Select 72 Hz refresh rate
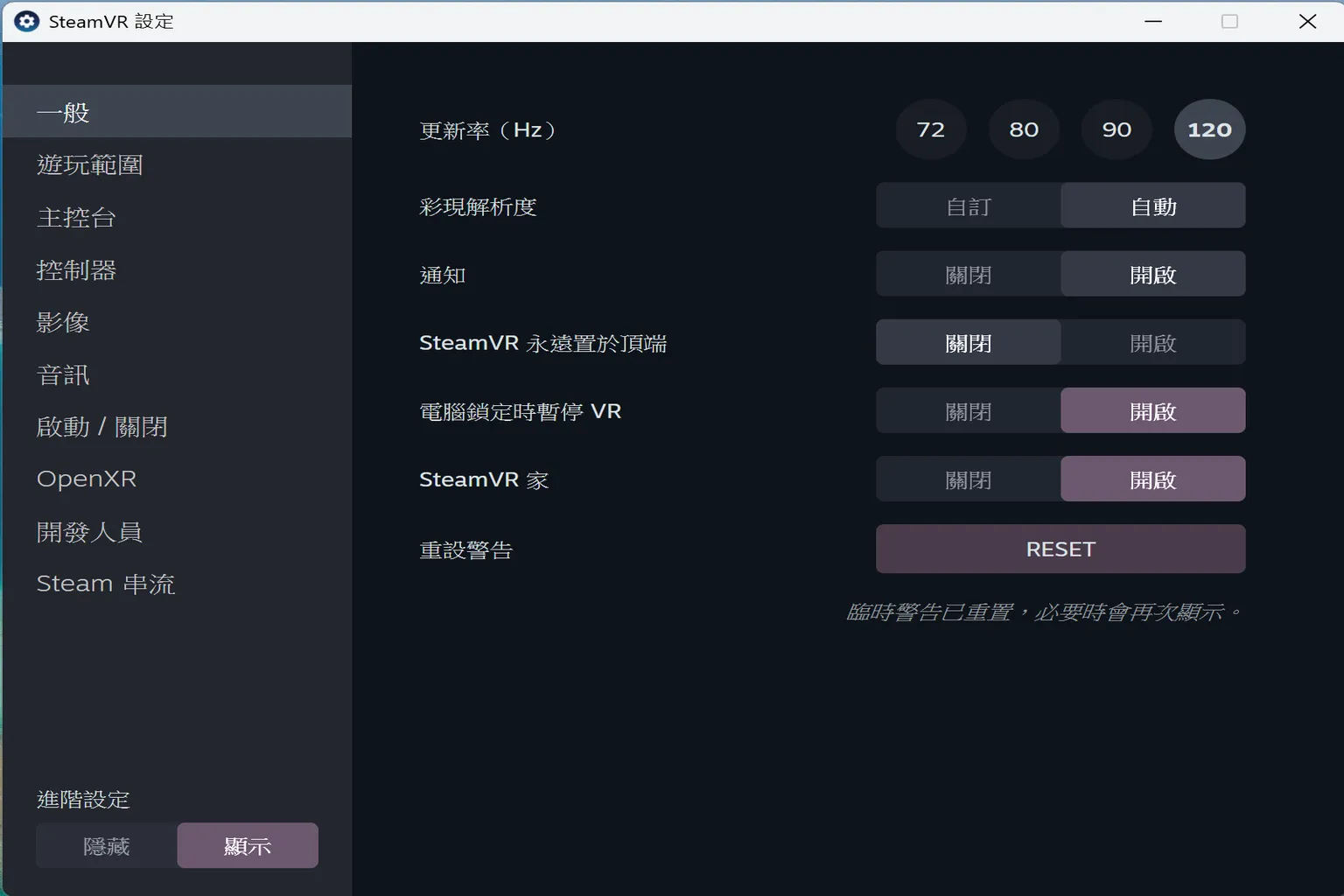This screenshot has width=1344, height=896. point(930,129)
